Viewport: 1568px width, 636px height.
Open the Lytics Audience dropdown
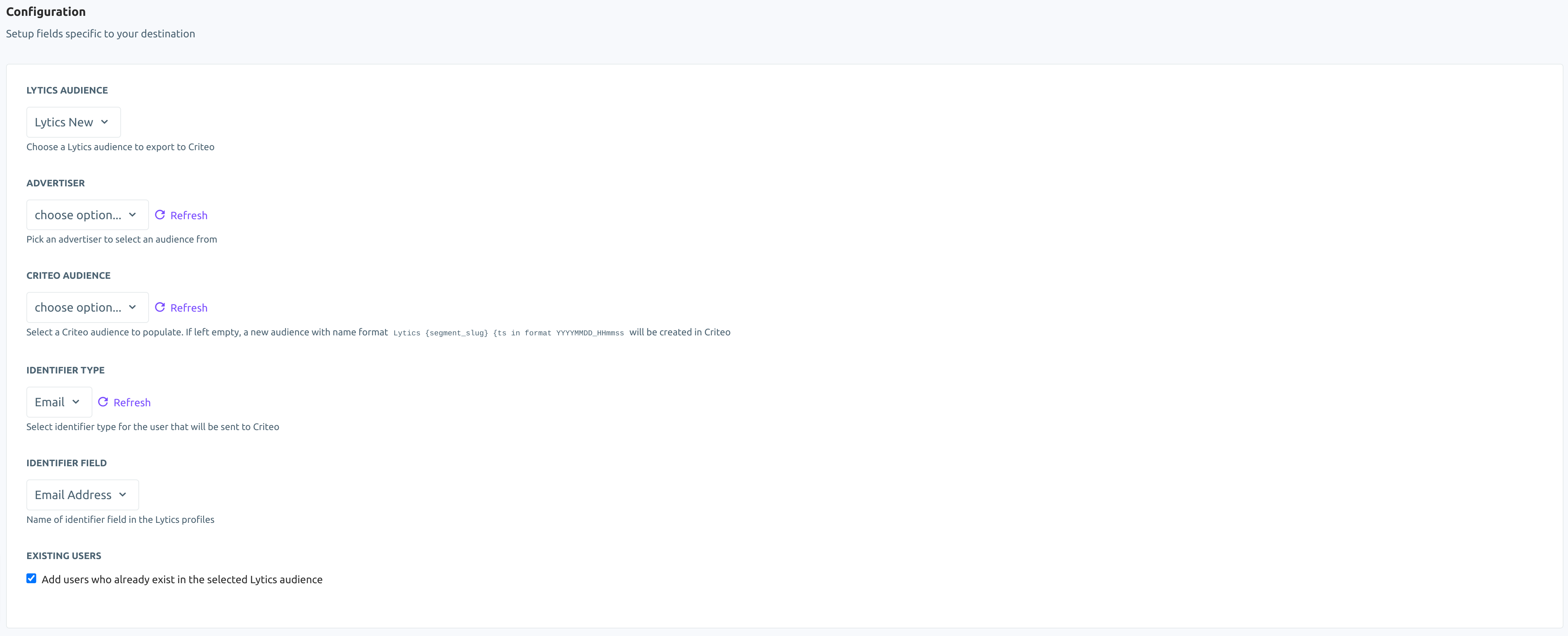(74, 122)
